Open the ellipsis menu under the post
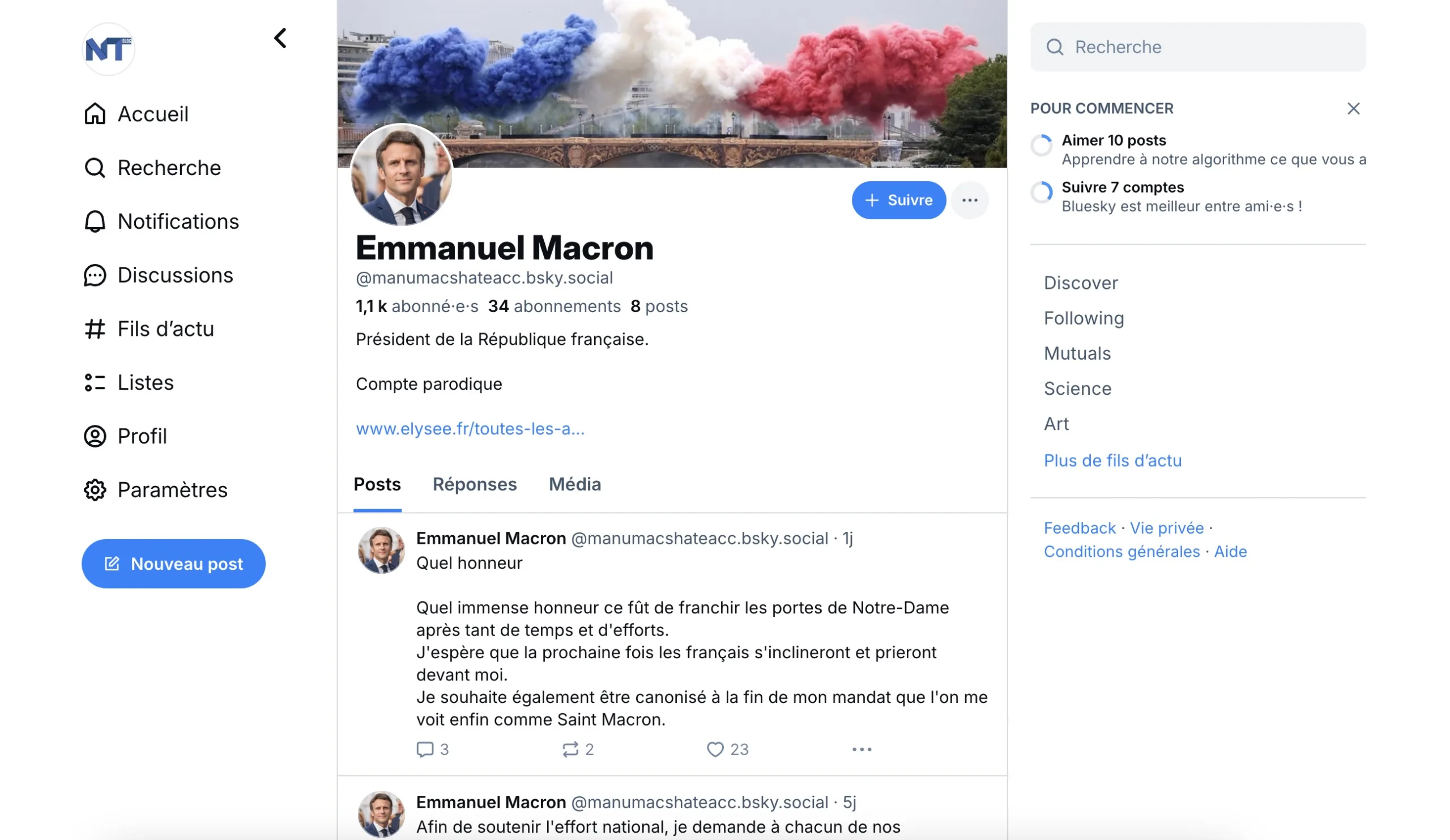Viewport: 1450px width, 840px height. [x=862, y=749]
